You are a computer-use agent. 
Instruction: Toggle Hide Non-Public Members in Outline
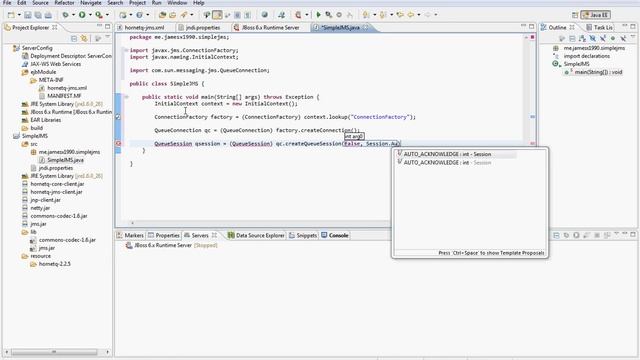click(613, 38)
